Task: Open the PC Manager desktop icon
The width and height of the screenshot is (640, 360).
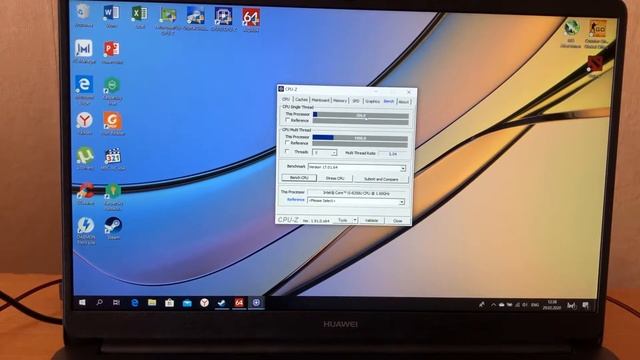Action: [84, 50]
